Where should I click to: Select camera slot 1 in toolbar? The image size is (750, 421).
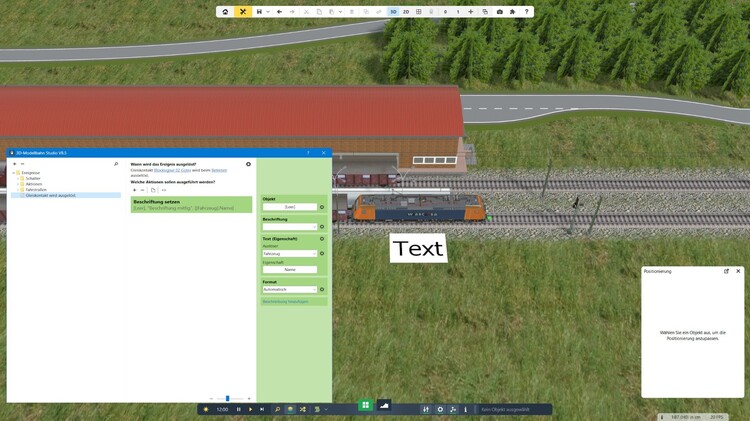click(x=458, y=11)
